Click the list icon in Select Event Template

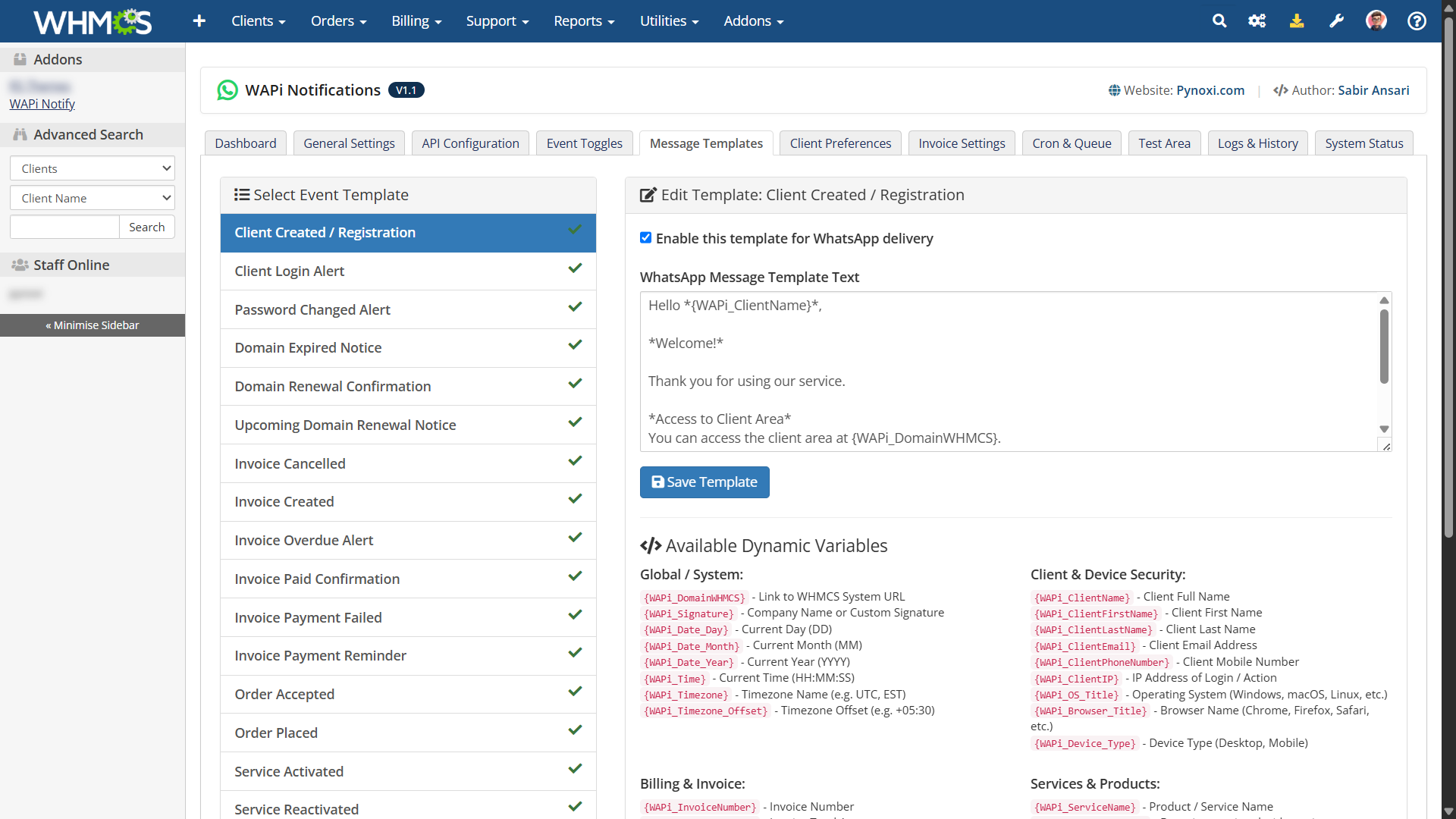coord(242,195)
